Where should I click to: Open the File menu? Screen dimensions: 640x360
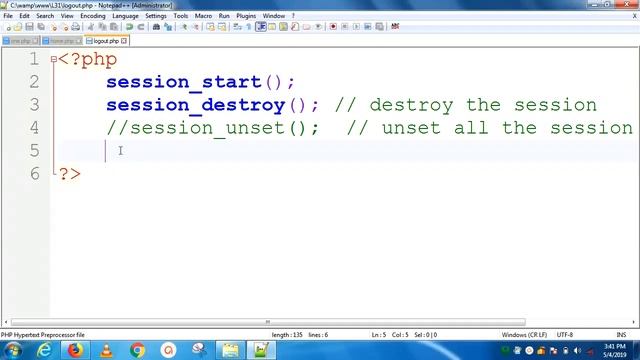pyautogui.click(x=8, y=16)
